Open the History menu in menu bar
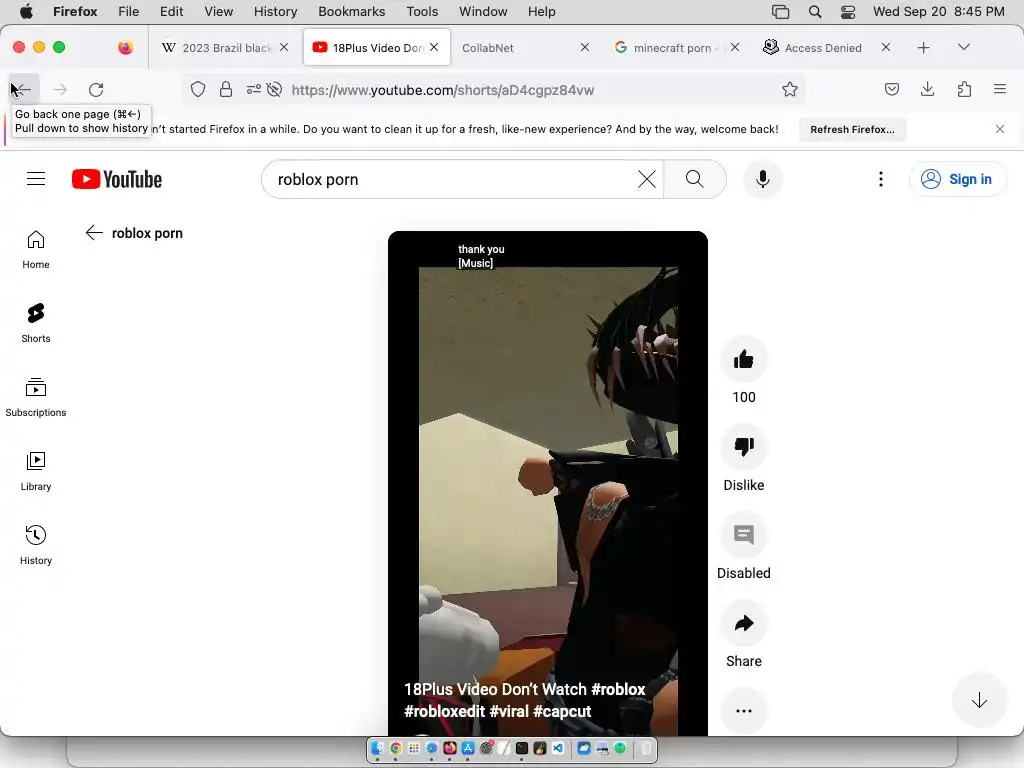The height and width of the screenshot is (768, 1024). coord(275,11)
